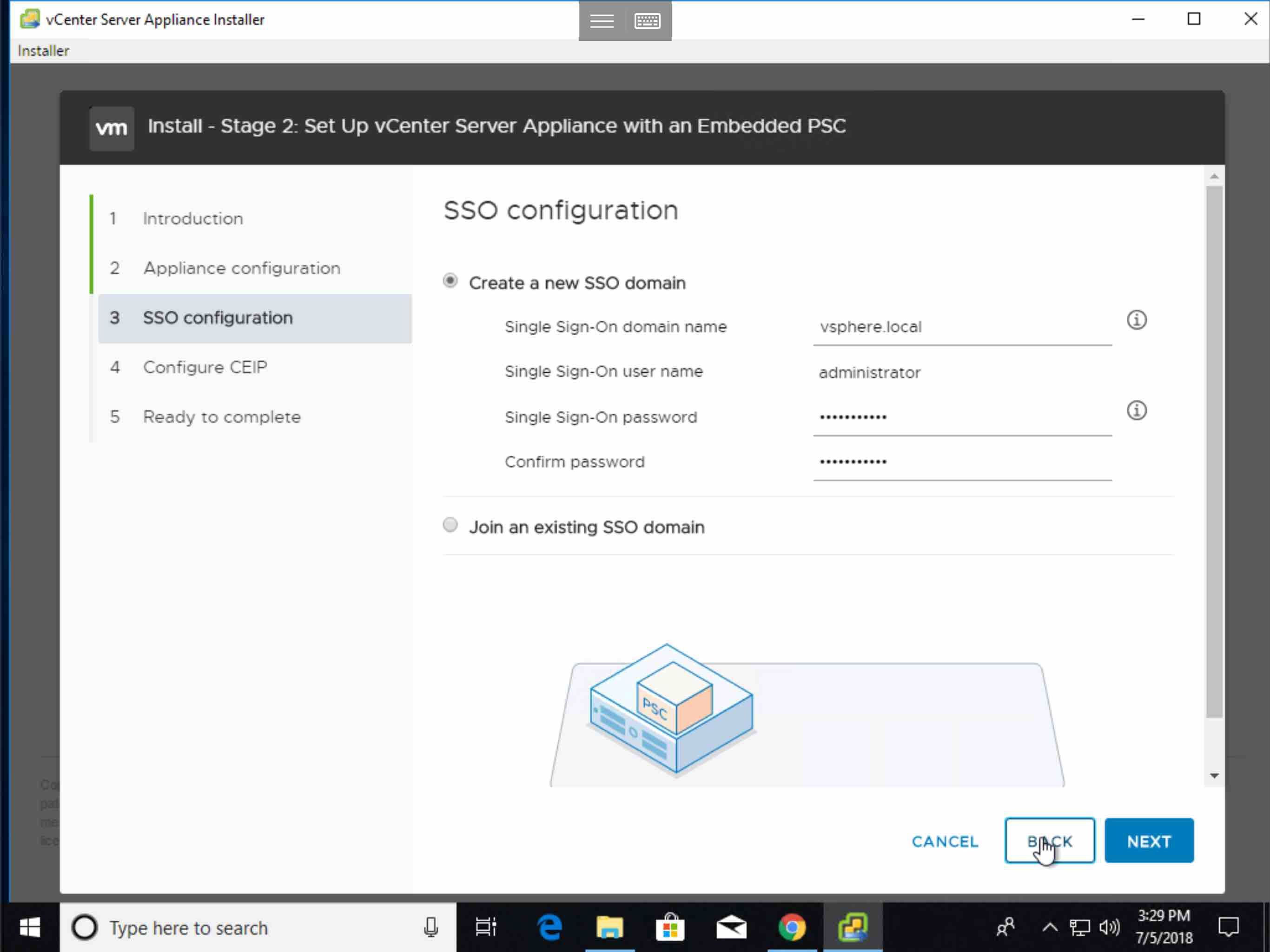This screenshot has width=1270, height=952.
Task: Open Microsoft Edge from the taskbar
Action: point(549,927)
